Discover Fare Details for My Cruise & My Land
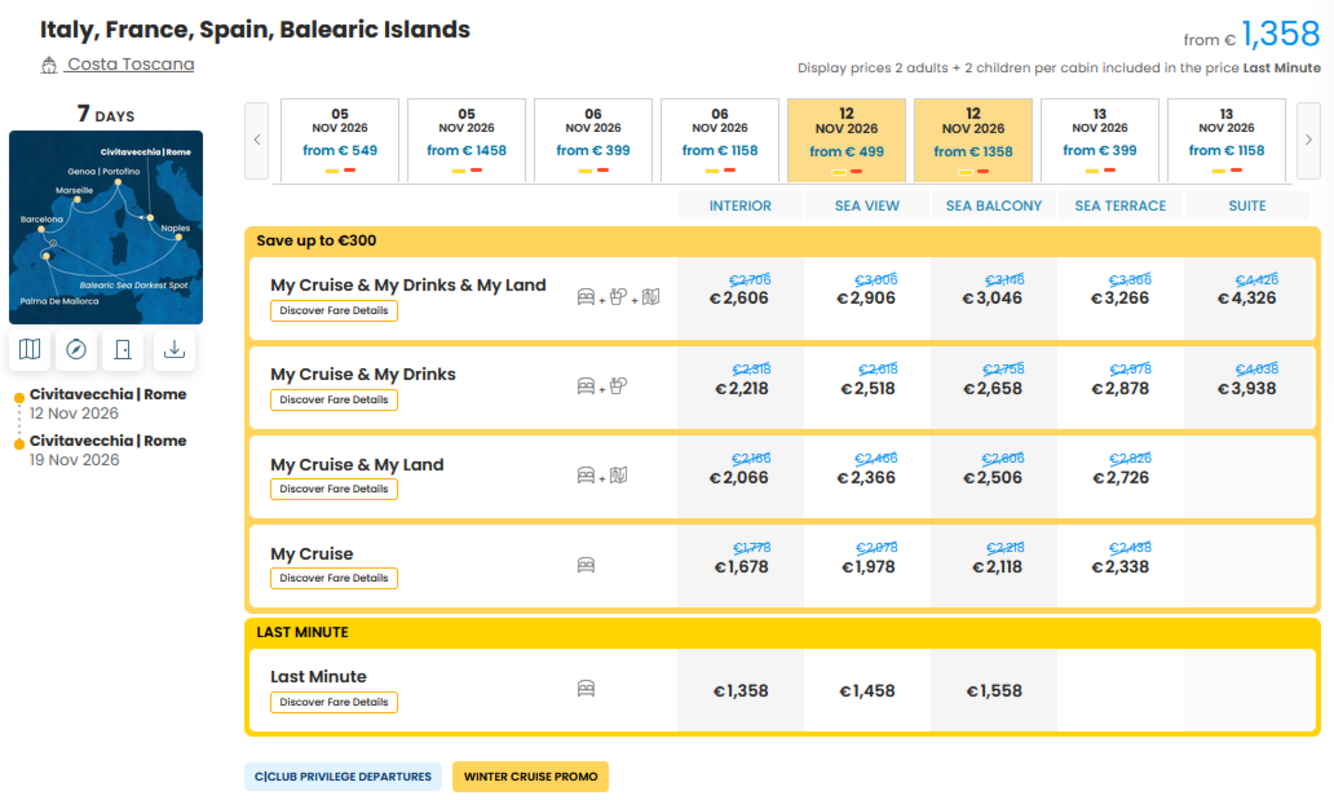This screenshot has height=800, width=1334. click(334, 489)
